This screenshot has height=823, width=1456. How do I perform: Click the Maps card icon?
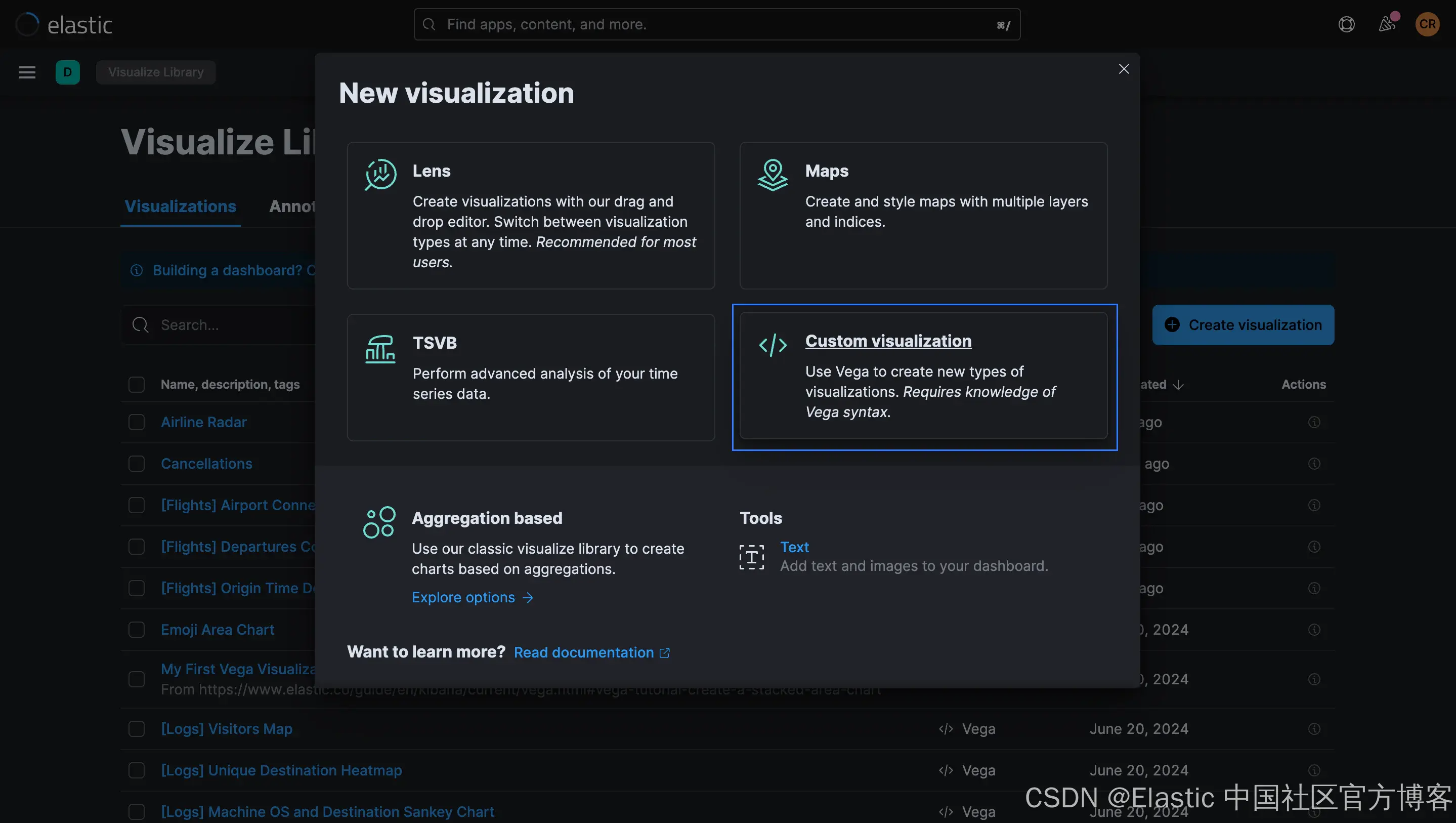pos(773,175)
